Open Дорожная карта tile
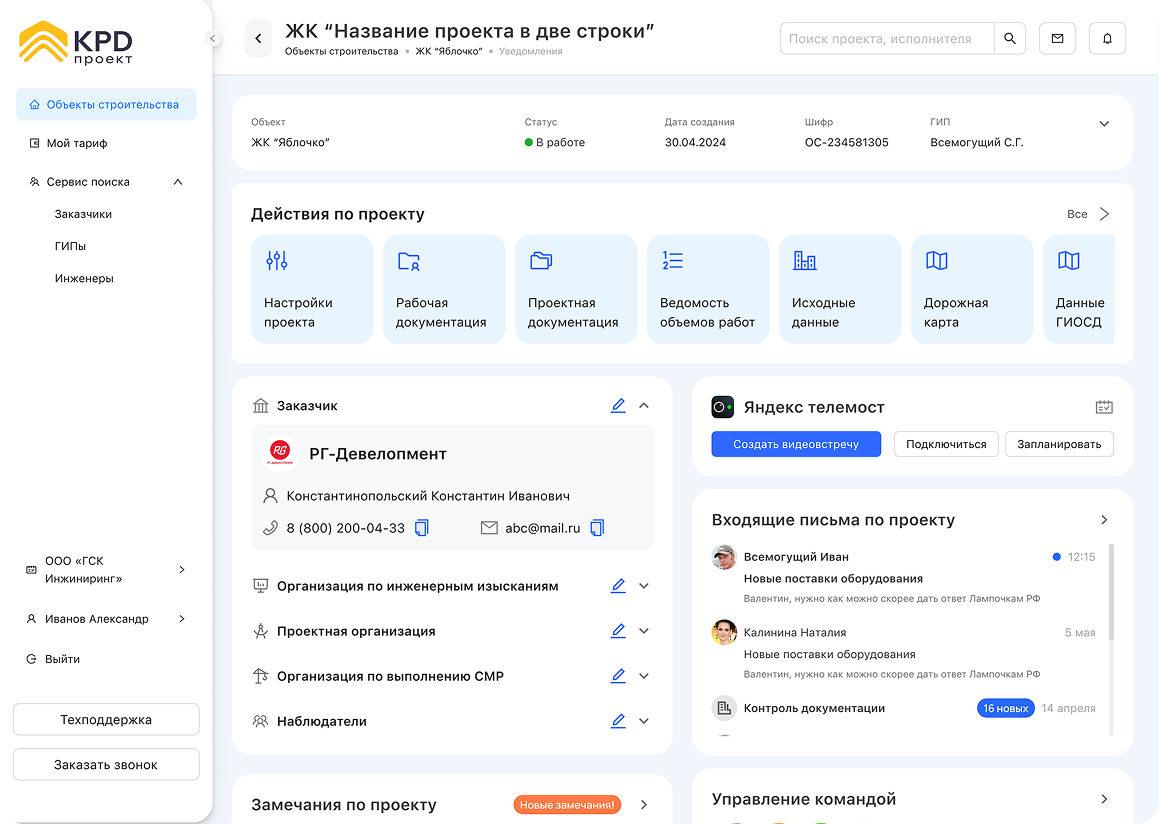The width and height of the screenshot is (1159, 824). 971,290
